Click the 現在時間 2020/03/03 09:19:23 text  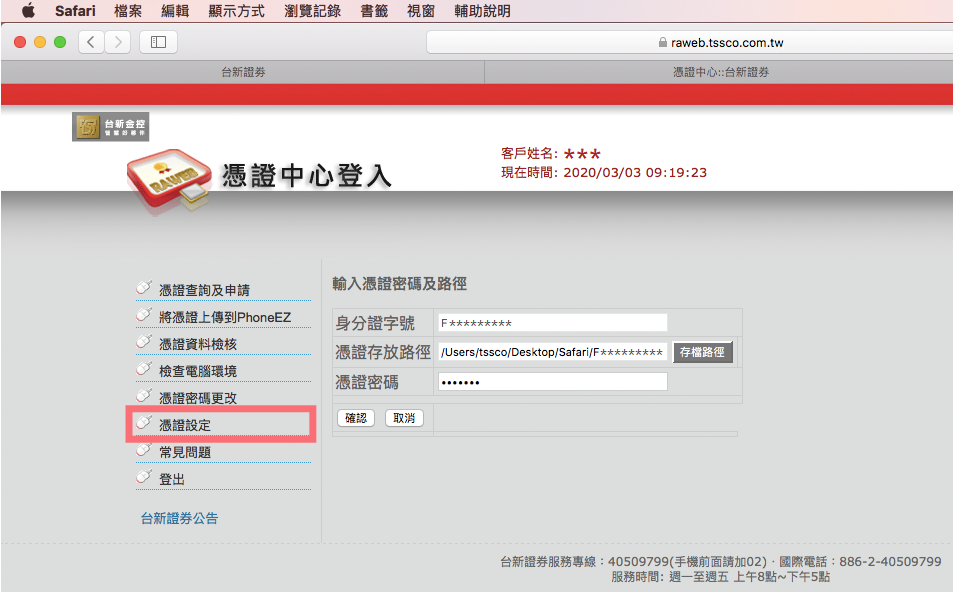pyautogui.click(x=604, y=173)
